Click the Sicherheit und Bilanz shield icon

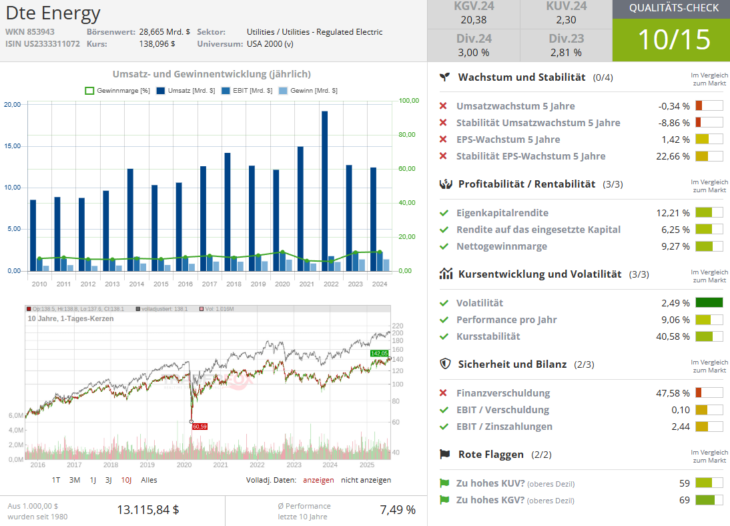tap(445, 364)
